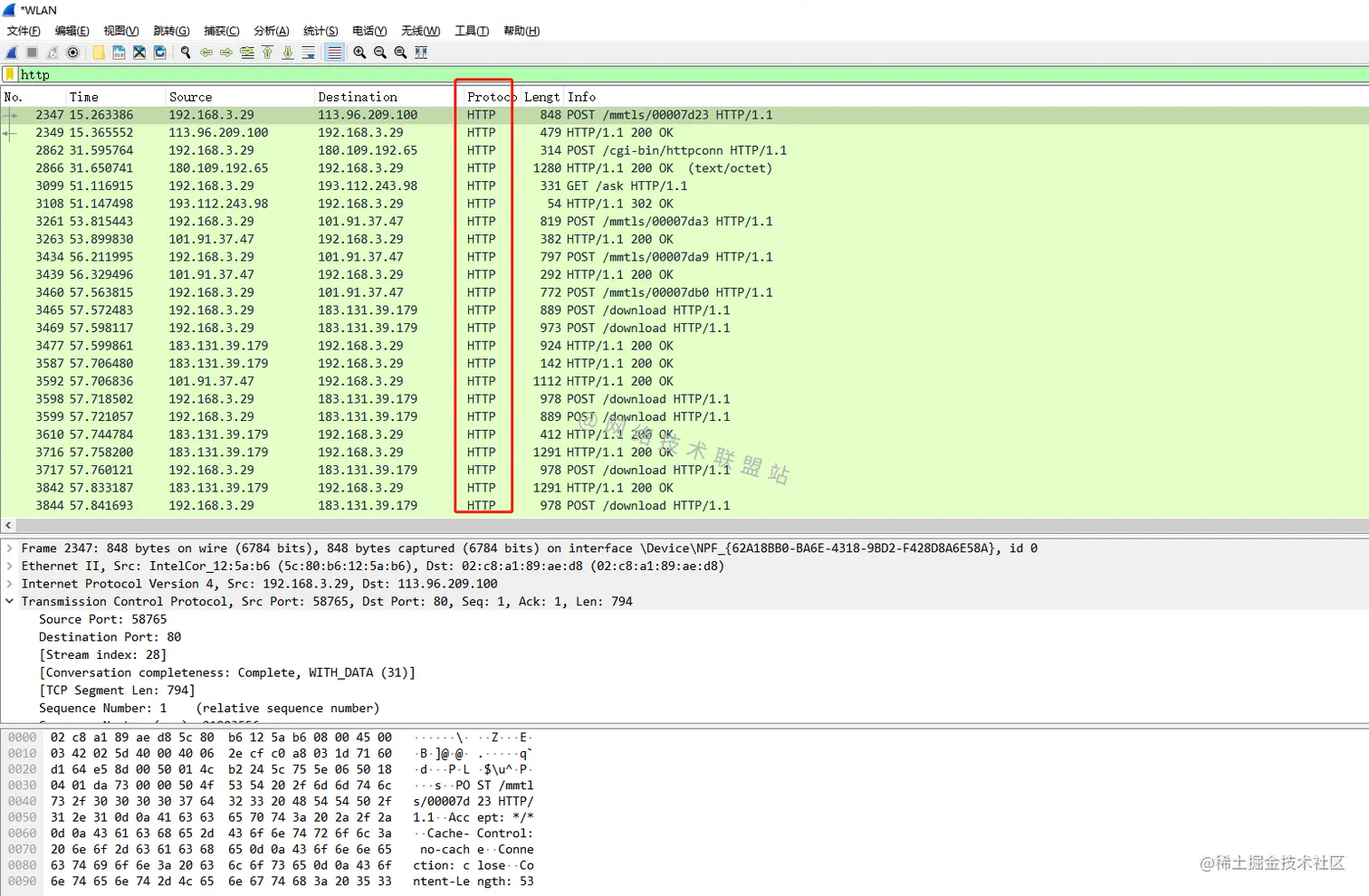Open the 分析(A) menu
Screen dimensions: 1369x896
(271, 31)
